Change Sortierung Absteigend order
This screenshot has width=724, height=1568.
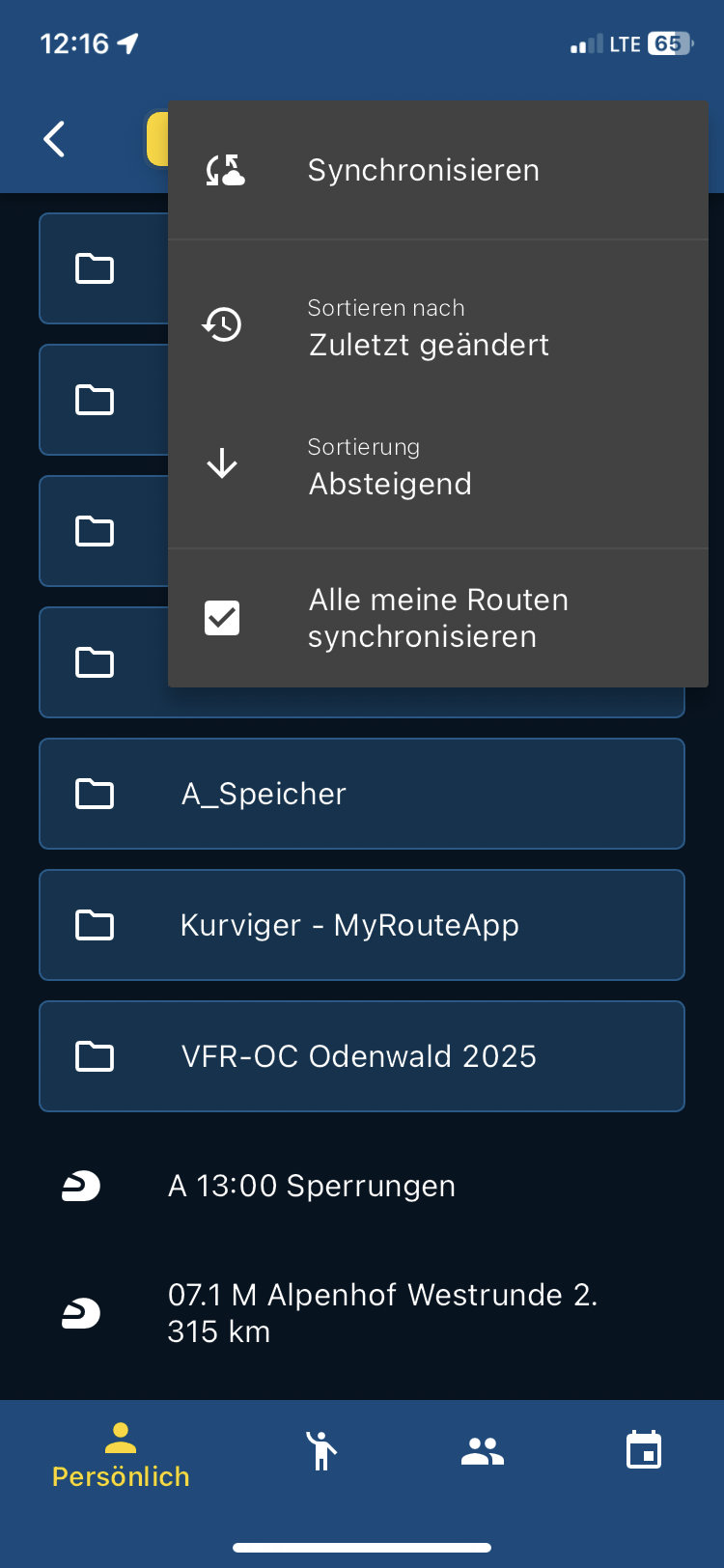[438, 465]
